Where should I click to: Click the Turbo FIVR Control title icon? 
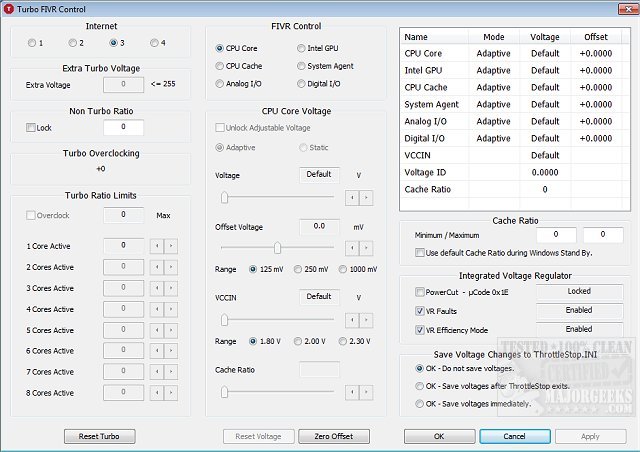[9, 9]
